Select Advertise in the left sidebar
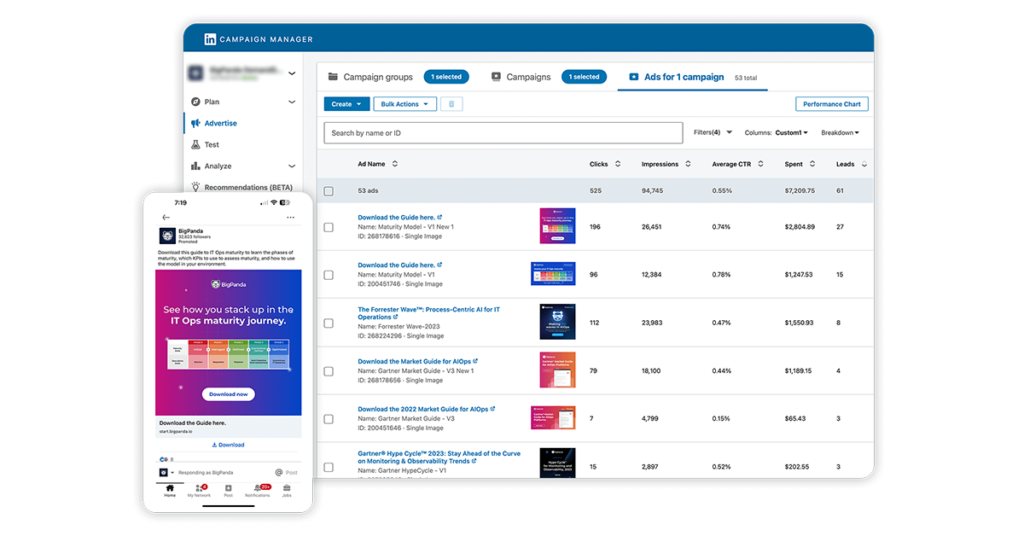 220,123
